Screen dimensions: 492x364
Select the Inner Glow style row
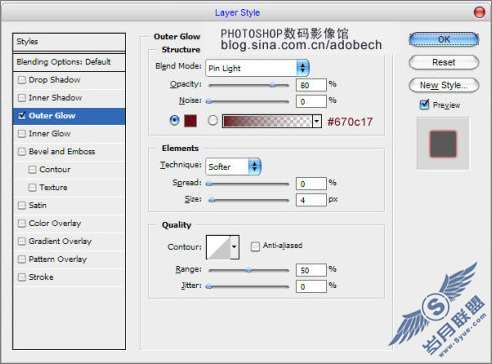(69, 134)
